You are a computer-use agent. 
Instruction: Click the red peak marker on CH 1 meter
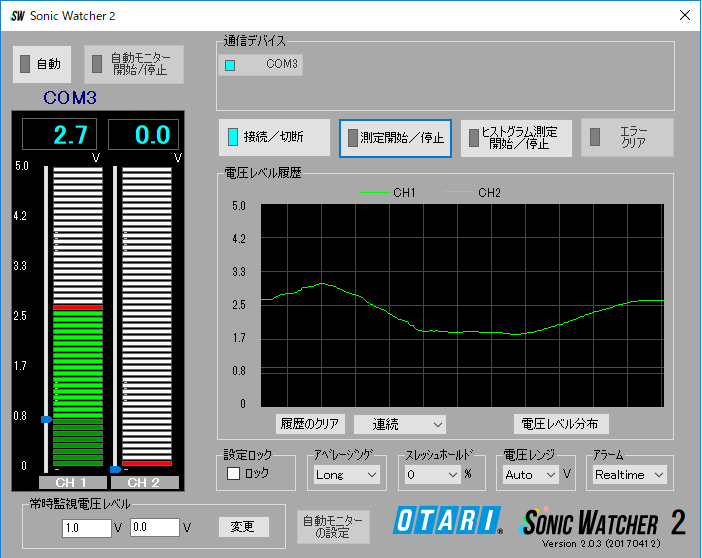[x=77, y=307]
